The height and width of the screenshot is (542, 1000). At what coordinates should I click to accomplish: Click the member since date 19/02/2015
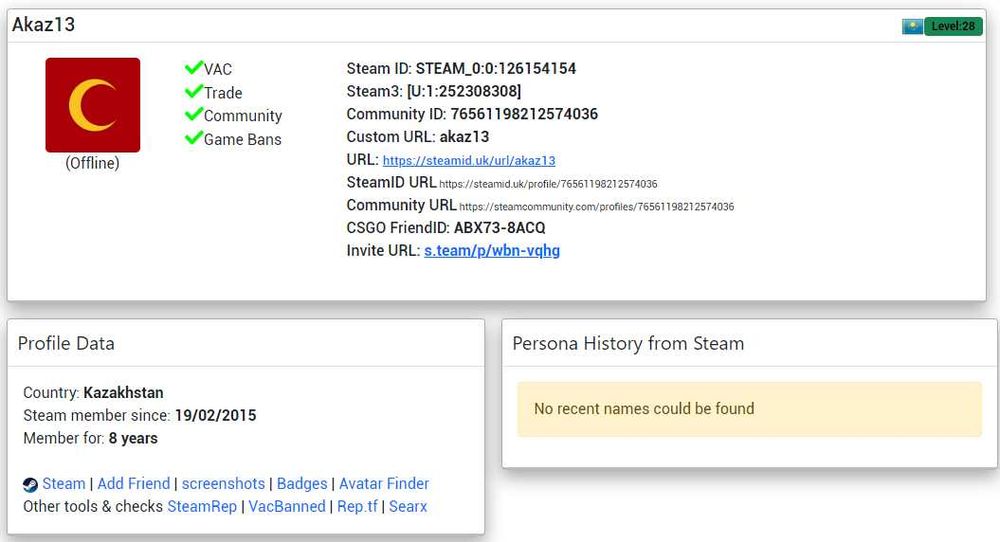coord(216,415)
